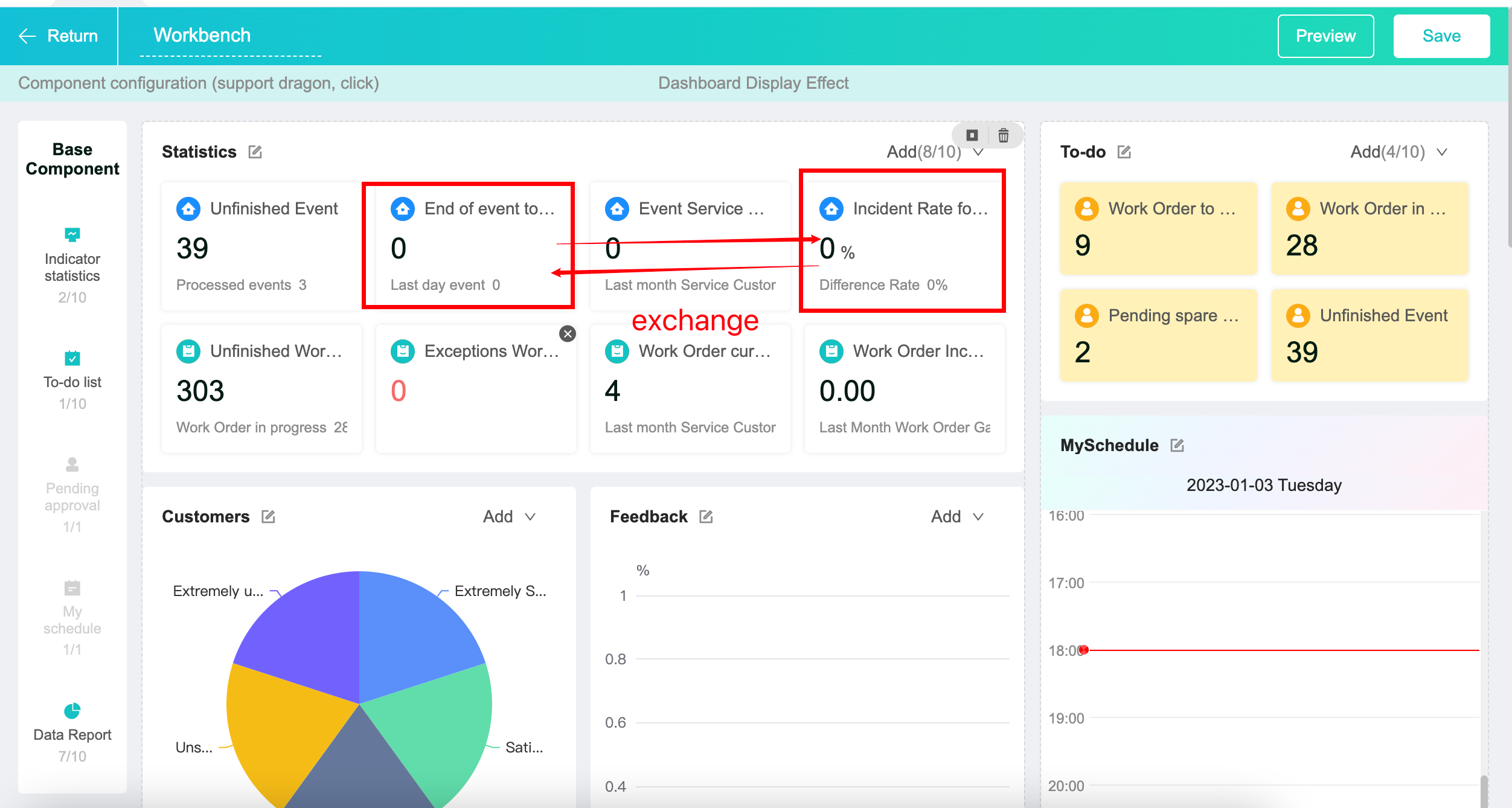The image size is (1512, 808).
Task: Click the Feedback edit pencil icon
Action: pyautogui.click(x=706, y=517)
